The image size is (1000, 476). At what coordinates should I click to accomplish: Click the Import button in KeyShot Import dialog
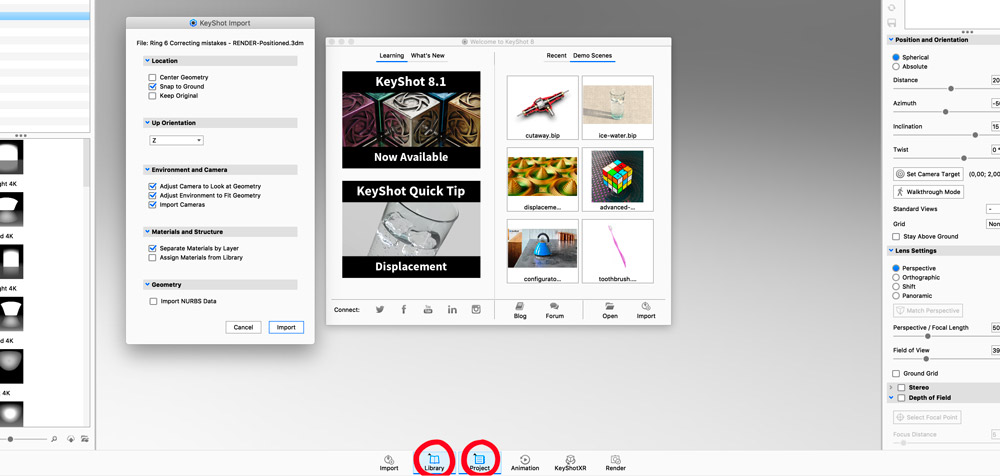click(286, 327)
